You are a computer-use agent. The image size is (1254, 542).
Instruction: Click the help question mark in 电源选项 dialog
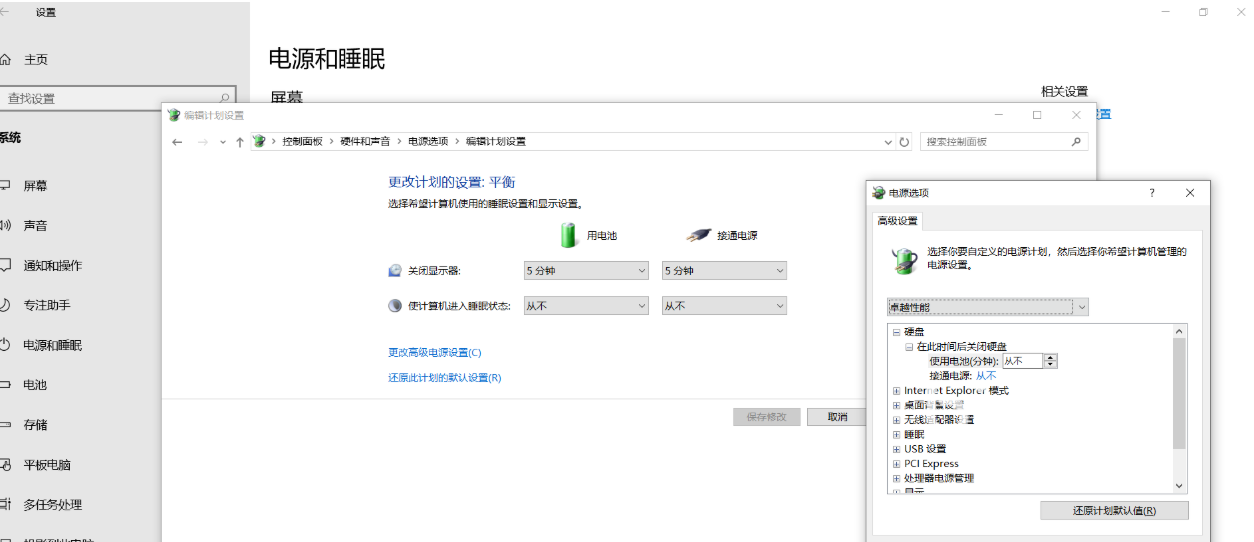pyautogui.click(x=1151, y=193)
